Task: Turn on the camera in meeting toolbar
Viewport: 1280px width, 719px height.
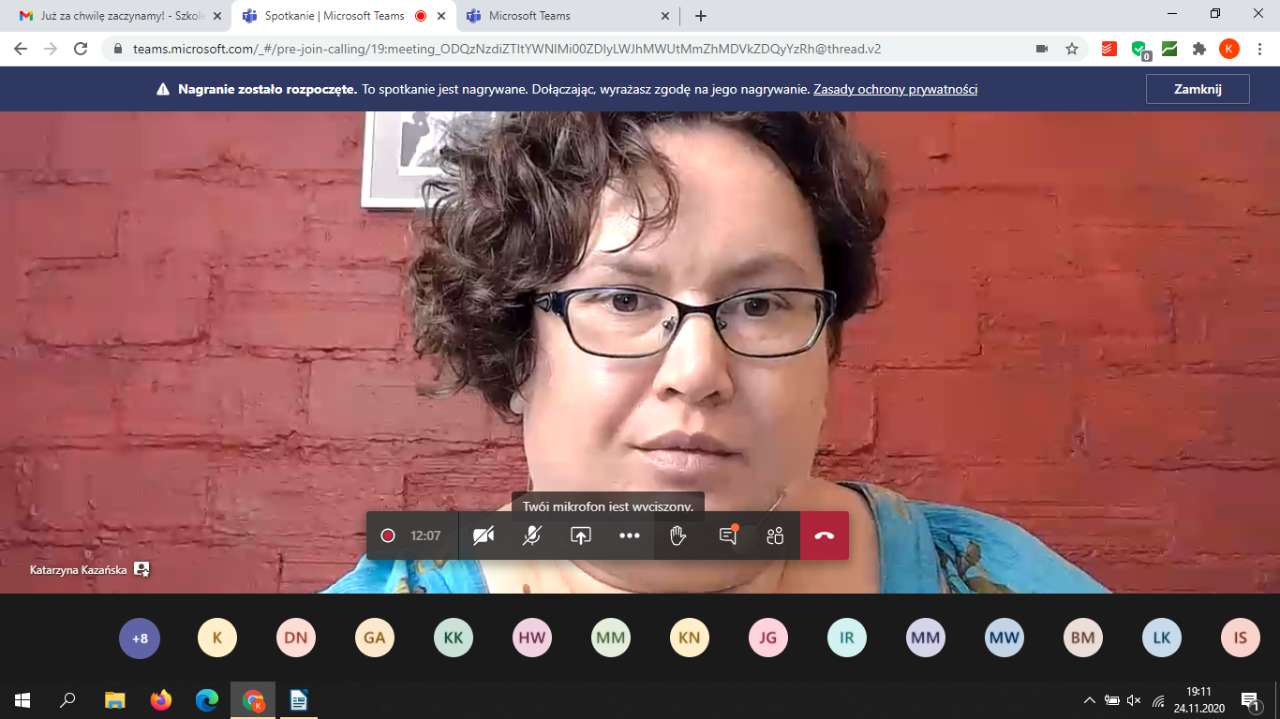Action: point(483,536)
